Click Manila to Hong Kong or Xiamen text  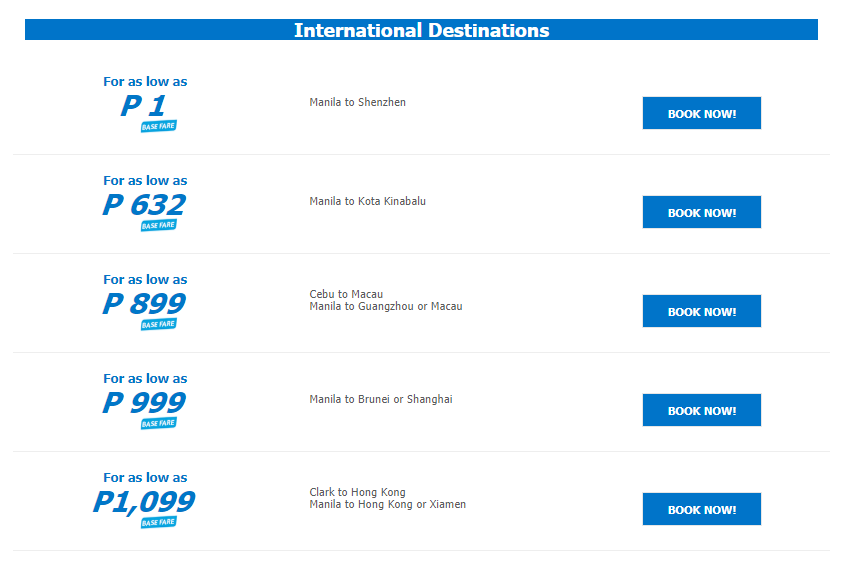tap(387, 504)
